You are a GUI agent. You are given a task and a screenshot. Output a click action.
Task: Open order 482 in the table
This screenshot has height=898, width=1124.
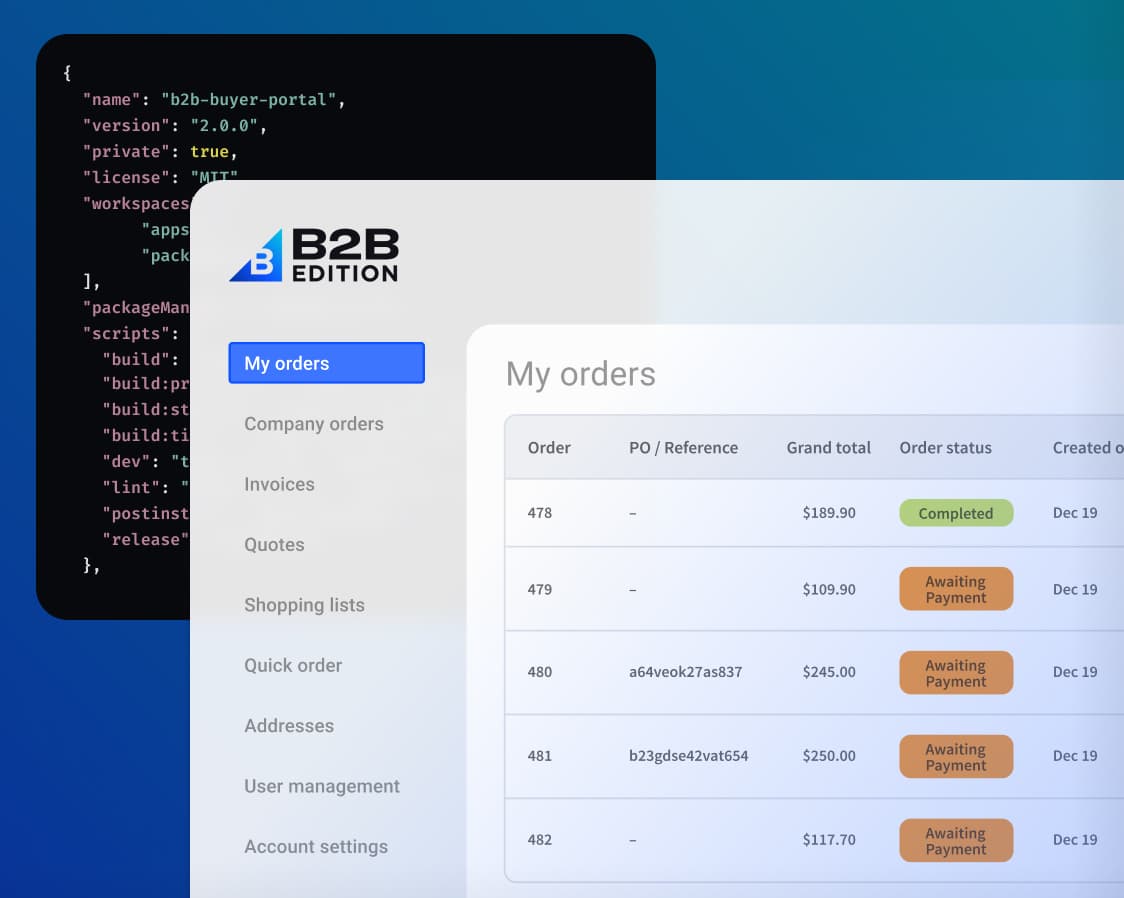tap(540, 840)
